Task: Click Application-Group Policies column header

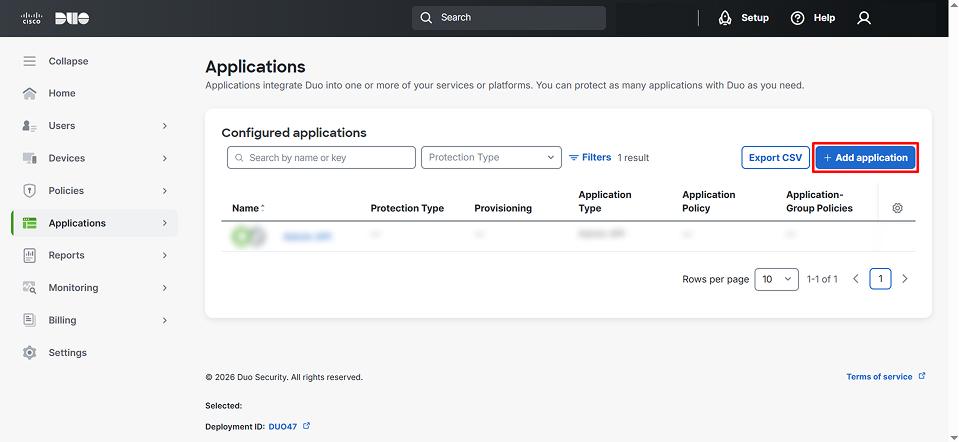Action: point(820,202)
